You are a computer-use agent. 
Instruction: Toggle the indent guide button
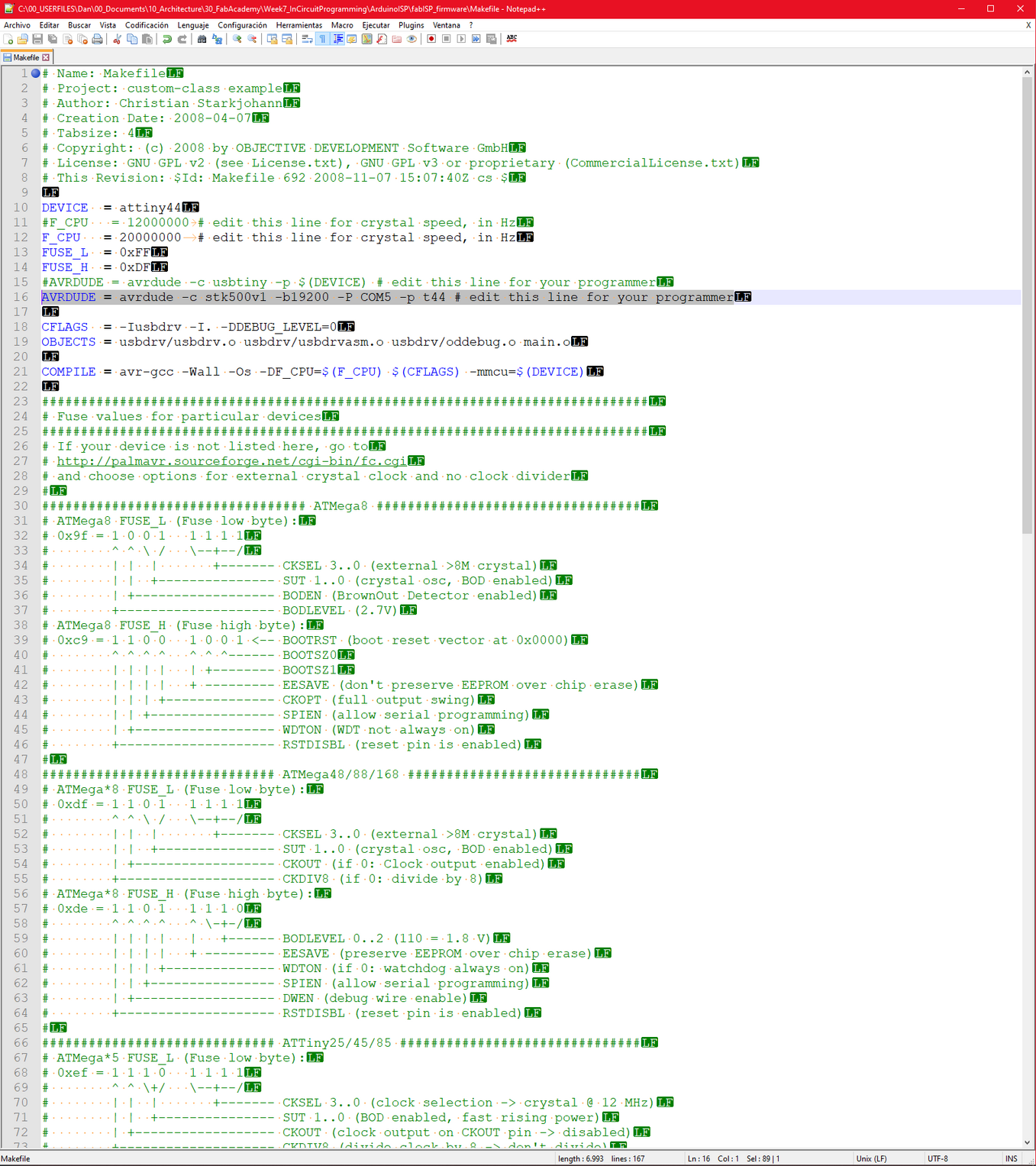pyautogui.click(x=337, y=39)
